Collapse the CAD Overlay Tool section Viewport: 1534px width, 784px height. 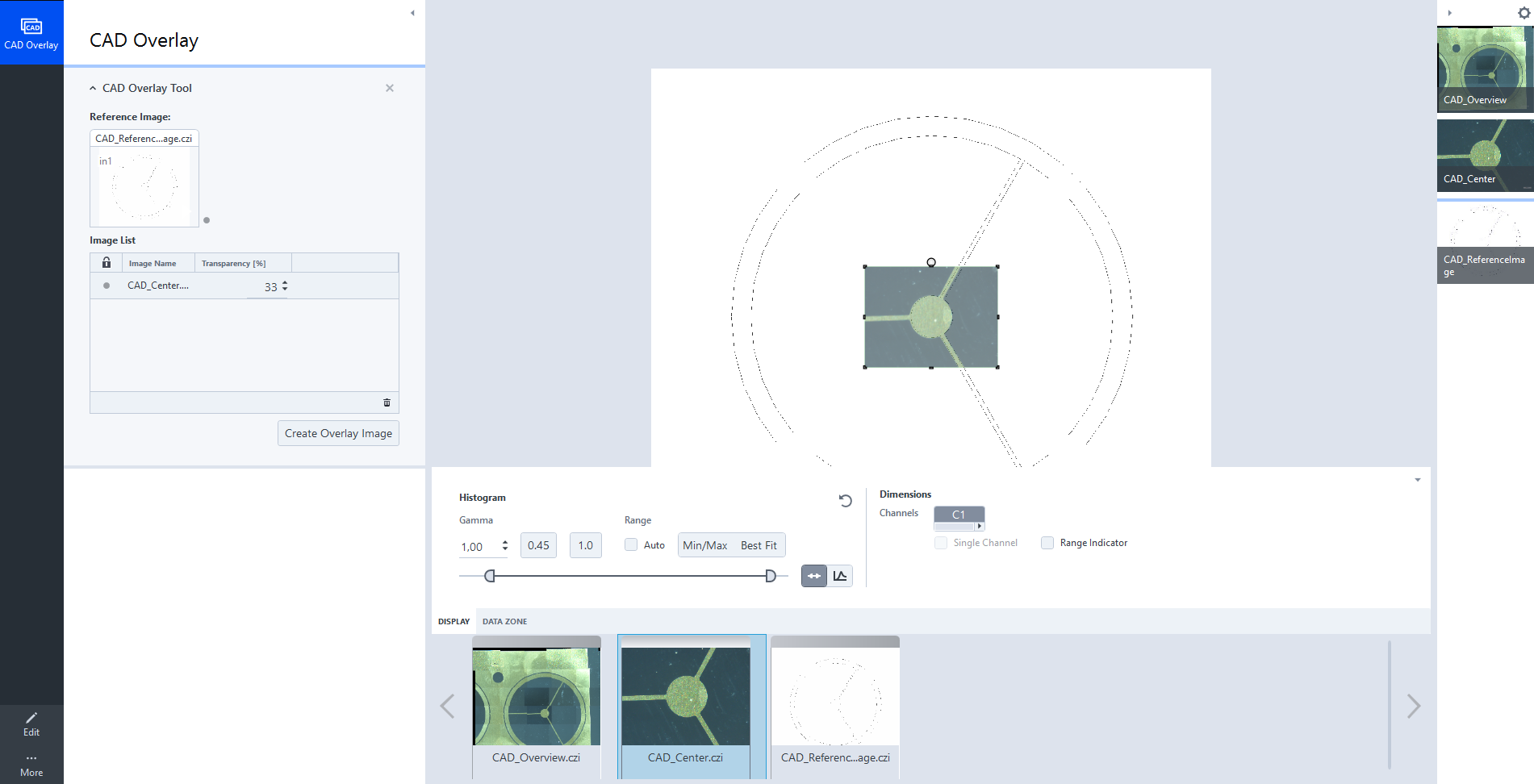tap(92, 88)
